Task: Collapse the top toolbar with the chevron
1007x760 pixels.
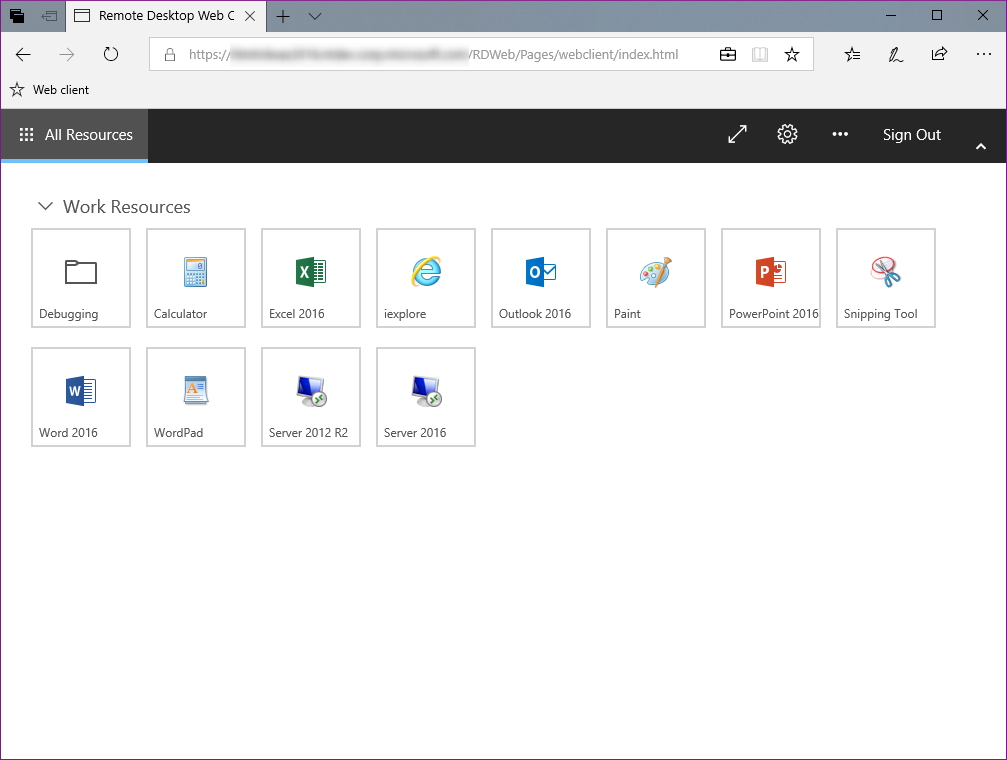Action: click(981, 145)
